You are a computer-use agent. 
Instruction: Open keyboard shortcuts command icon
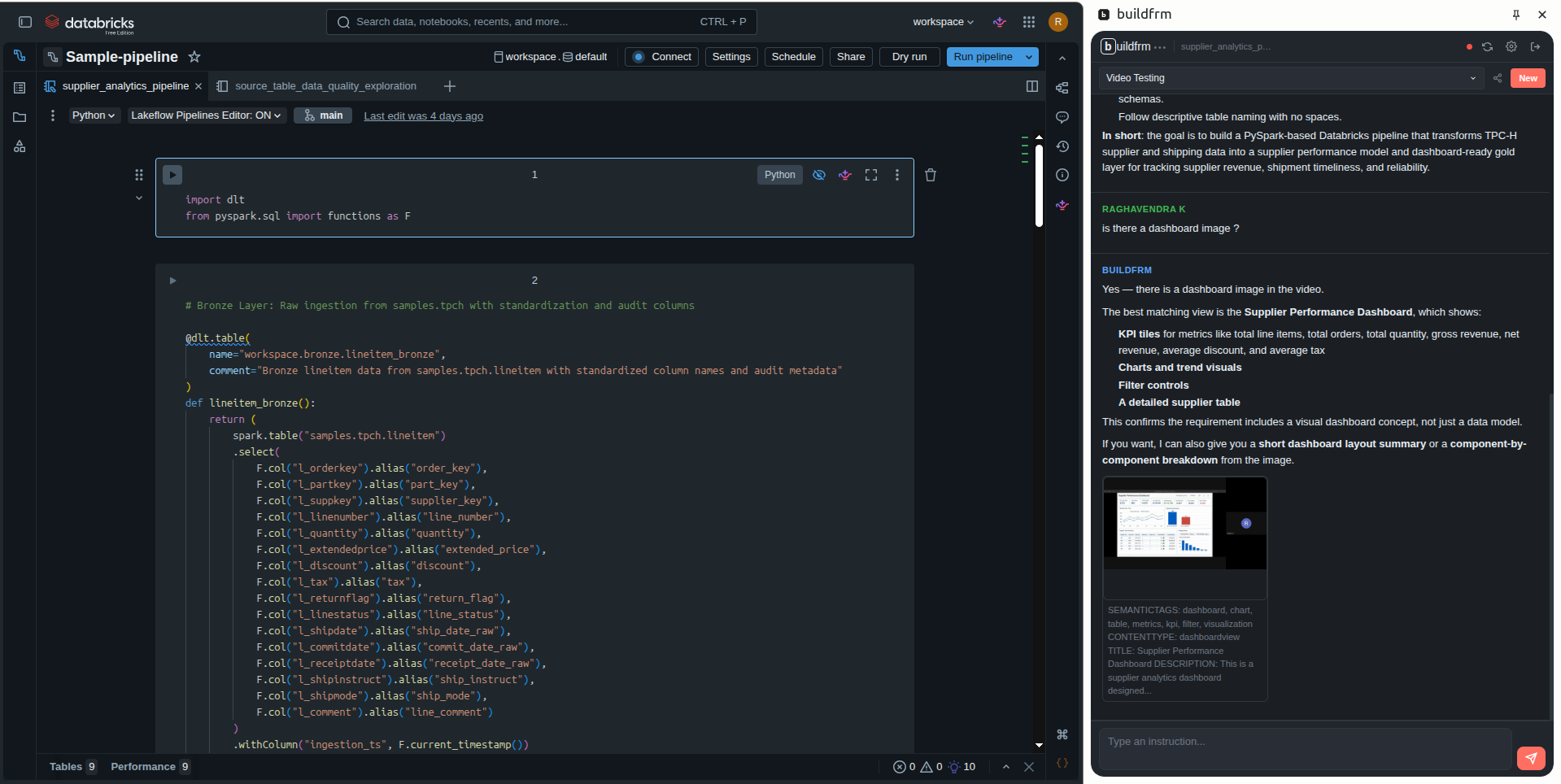(1062, 734)
